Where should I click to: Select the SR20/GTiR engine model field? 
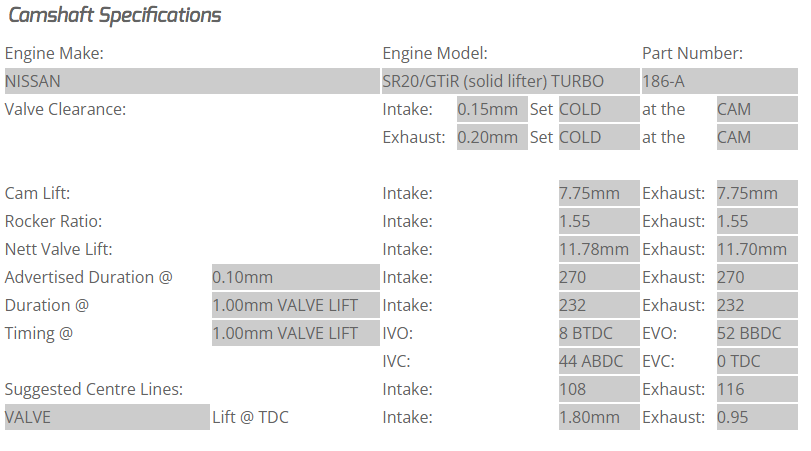510,81
